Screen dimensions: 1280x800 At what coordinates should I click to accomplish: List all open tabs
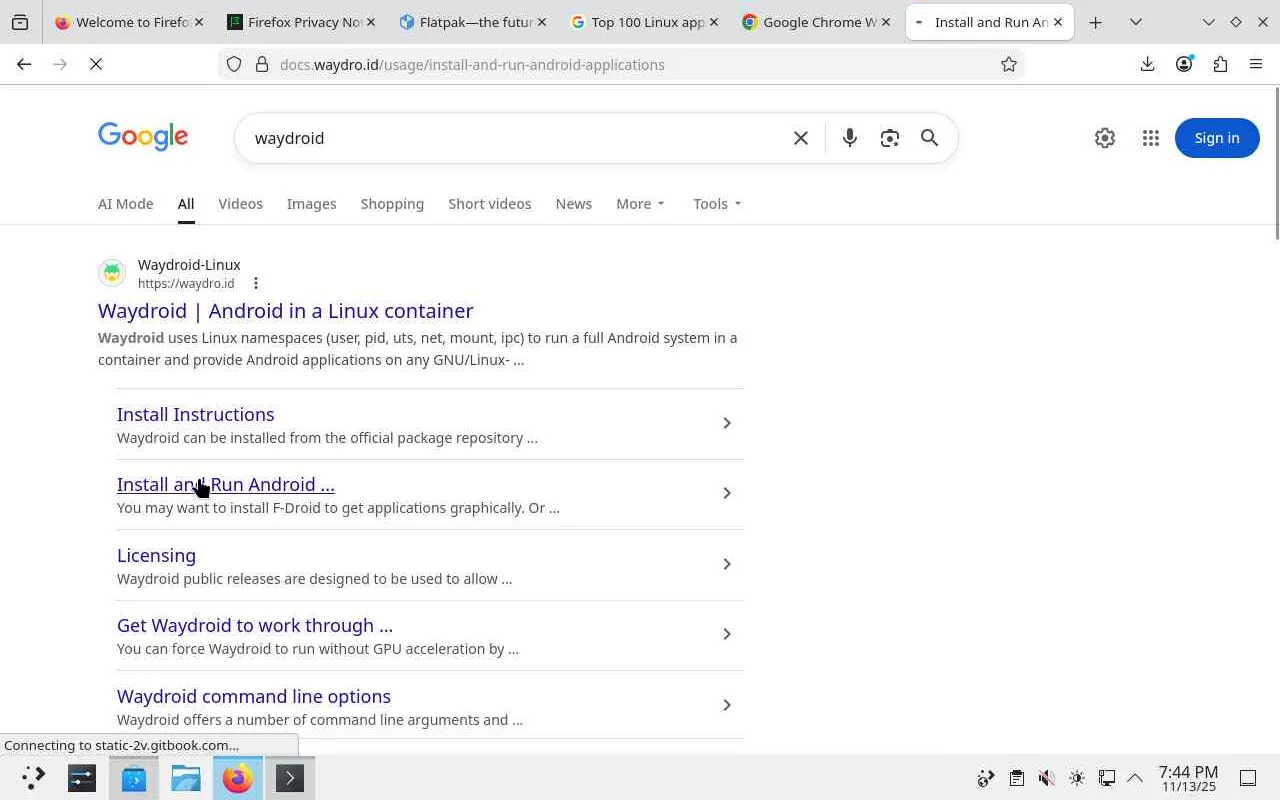(x=1136, y=22)
